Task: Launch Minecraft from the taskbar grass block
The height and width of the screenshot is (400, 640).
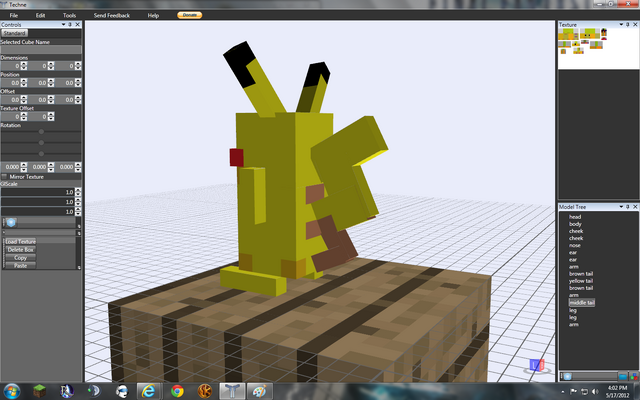Action: [40, 391]
